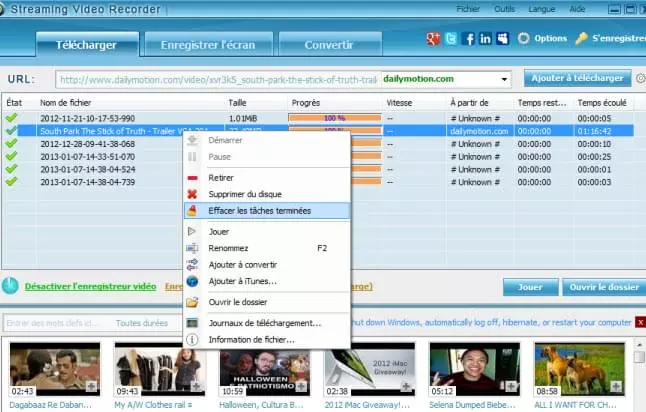Click the red X Supprimer du disque icon
The image size is (646, 412).
click(192, 194)
